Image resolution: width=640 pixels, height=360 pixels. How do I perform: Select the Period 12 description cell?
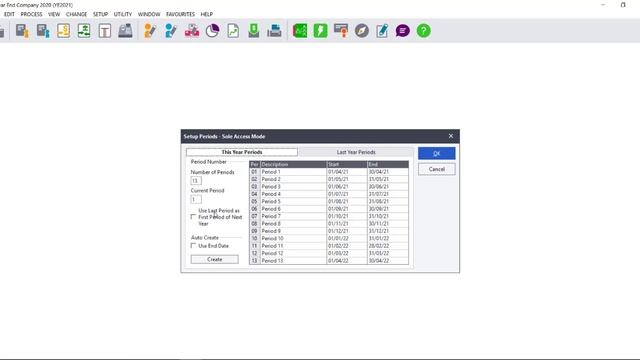pyautogui.click(x=293, y=253)
